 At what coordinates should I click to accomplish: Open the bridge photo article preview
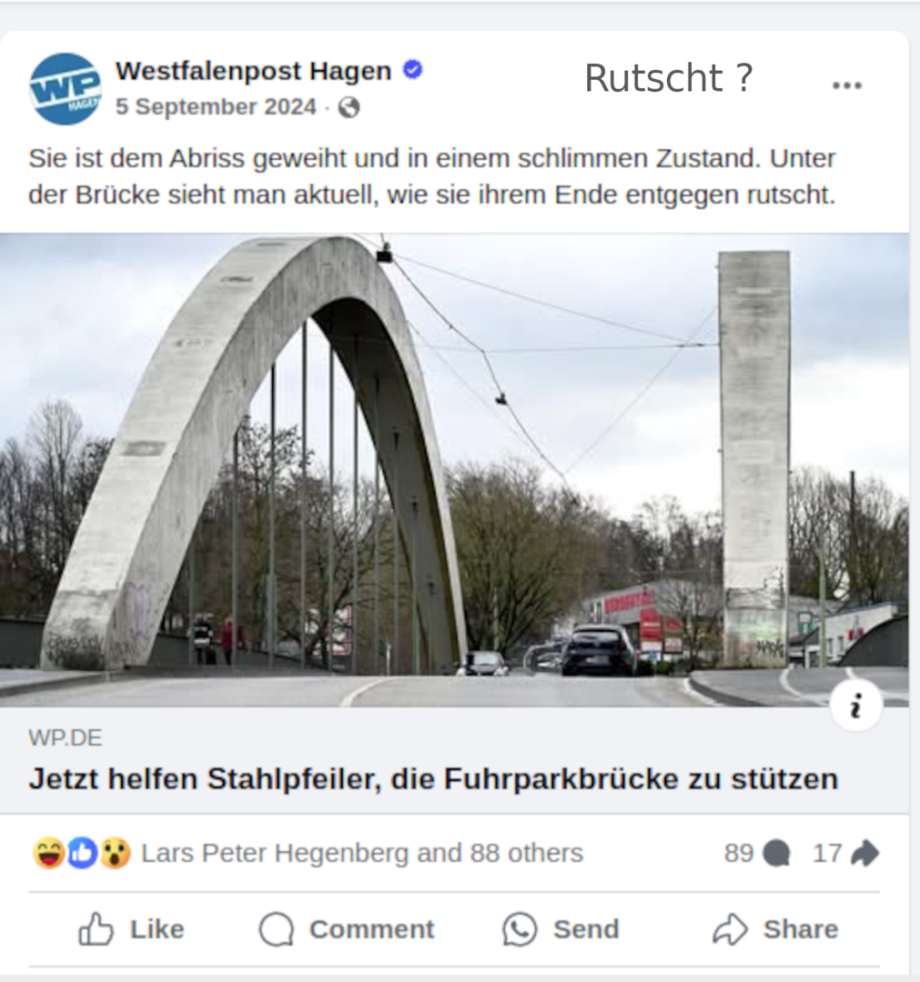pyautogui.click(x=454, y=470)
